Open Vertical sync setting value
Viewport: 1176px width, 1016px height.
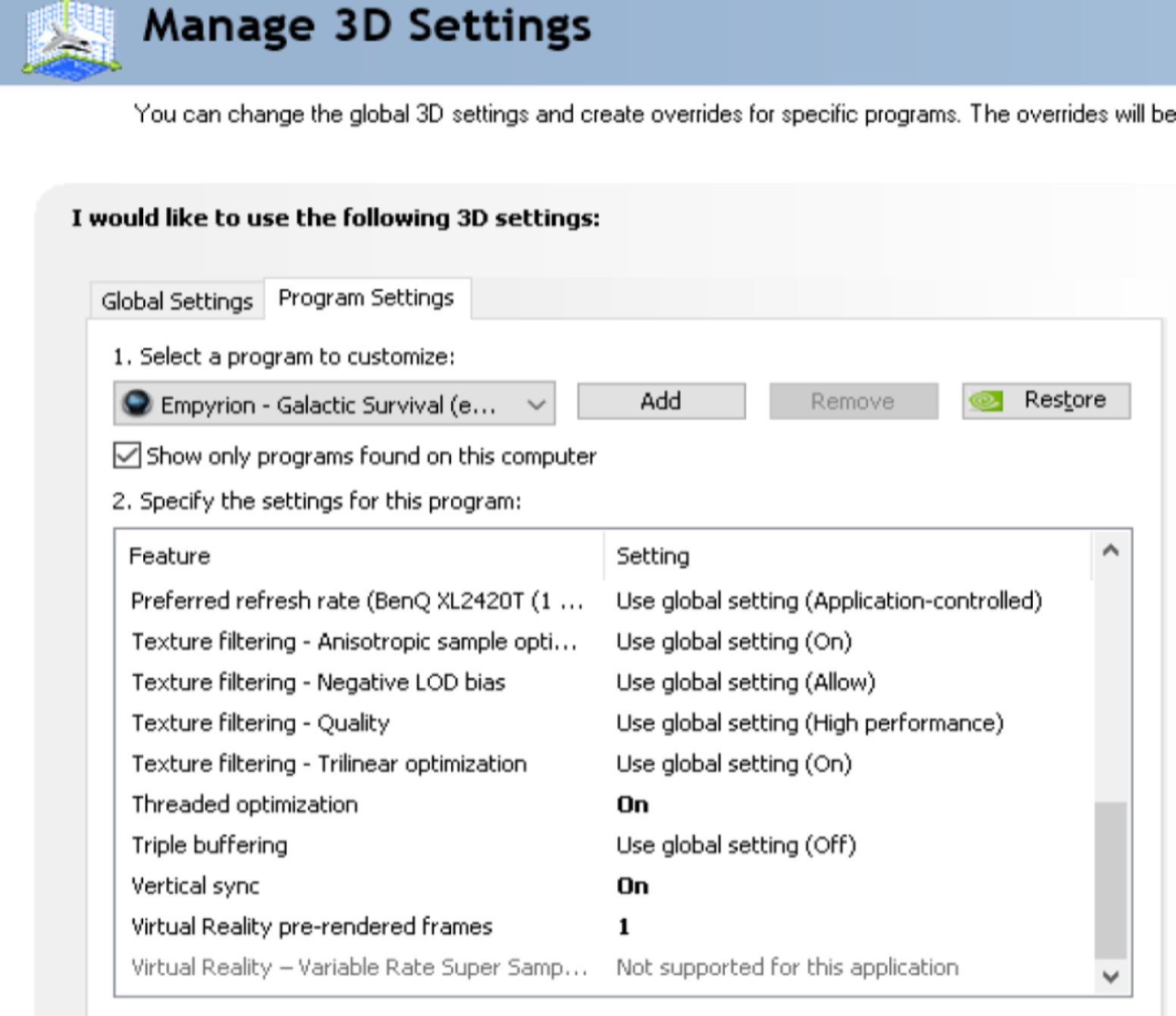(632, 886)
